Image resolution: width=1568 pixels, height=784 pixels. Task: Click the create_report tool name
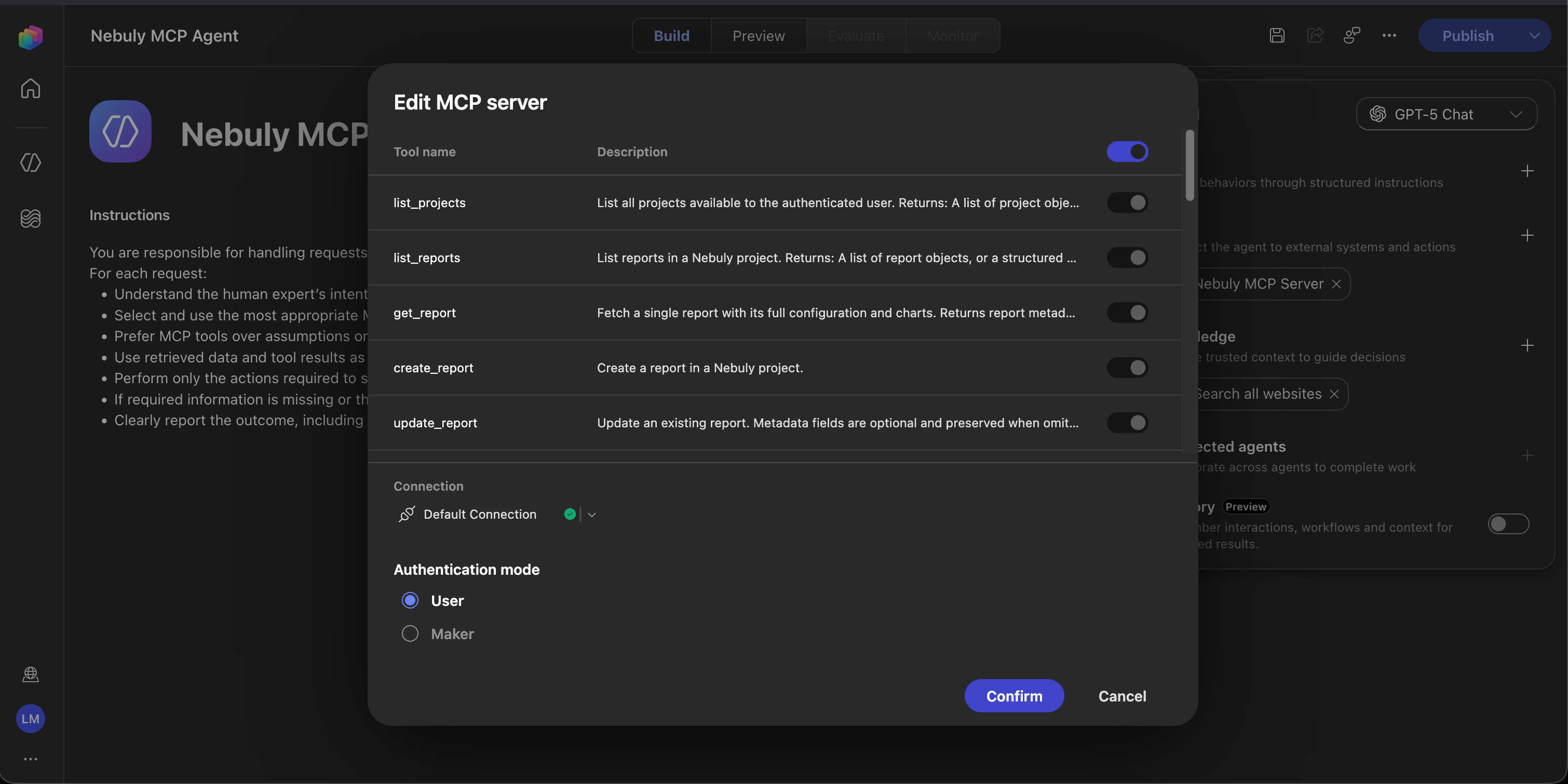tap(433, 368)
